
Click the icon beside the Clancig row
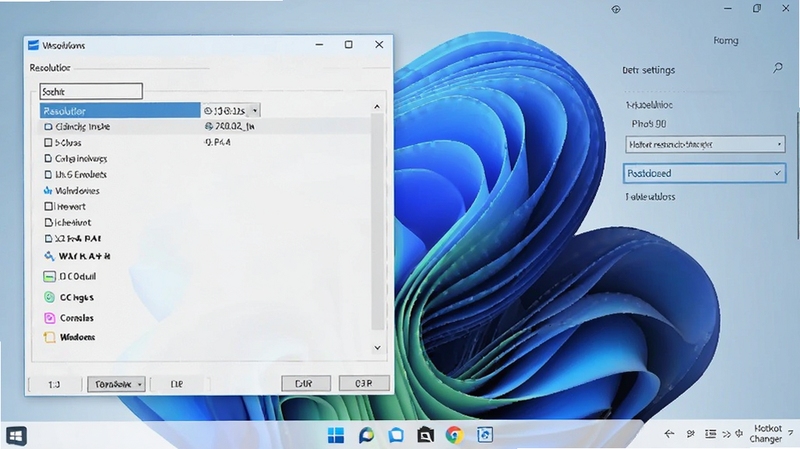[x=48, y=127]
